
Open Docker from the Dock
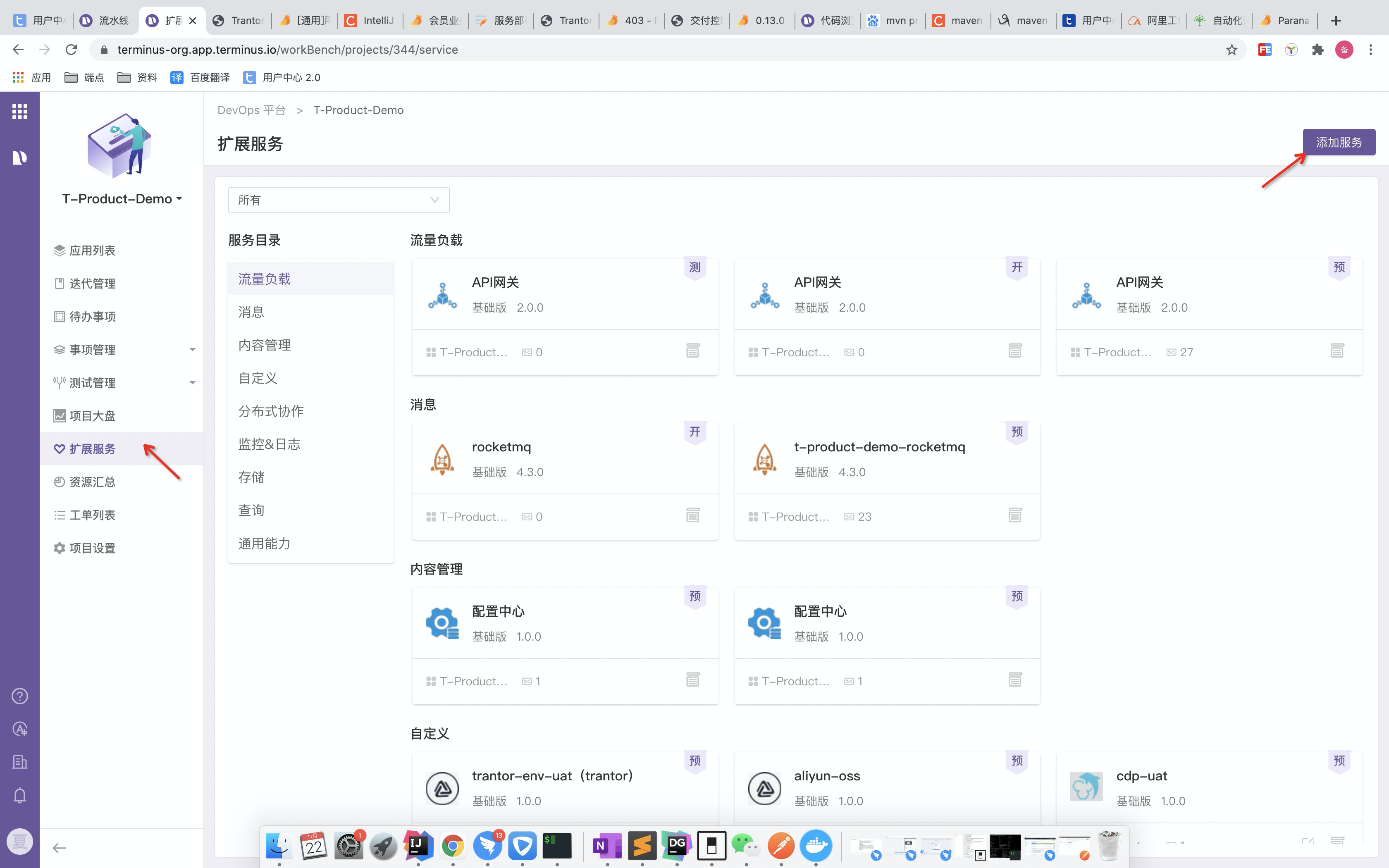tap(816, 845)
